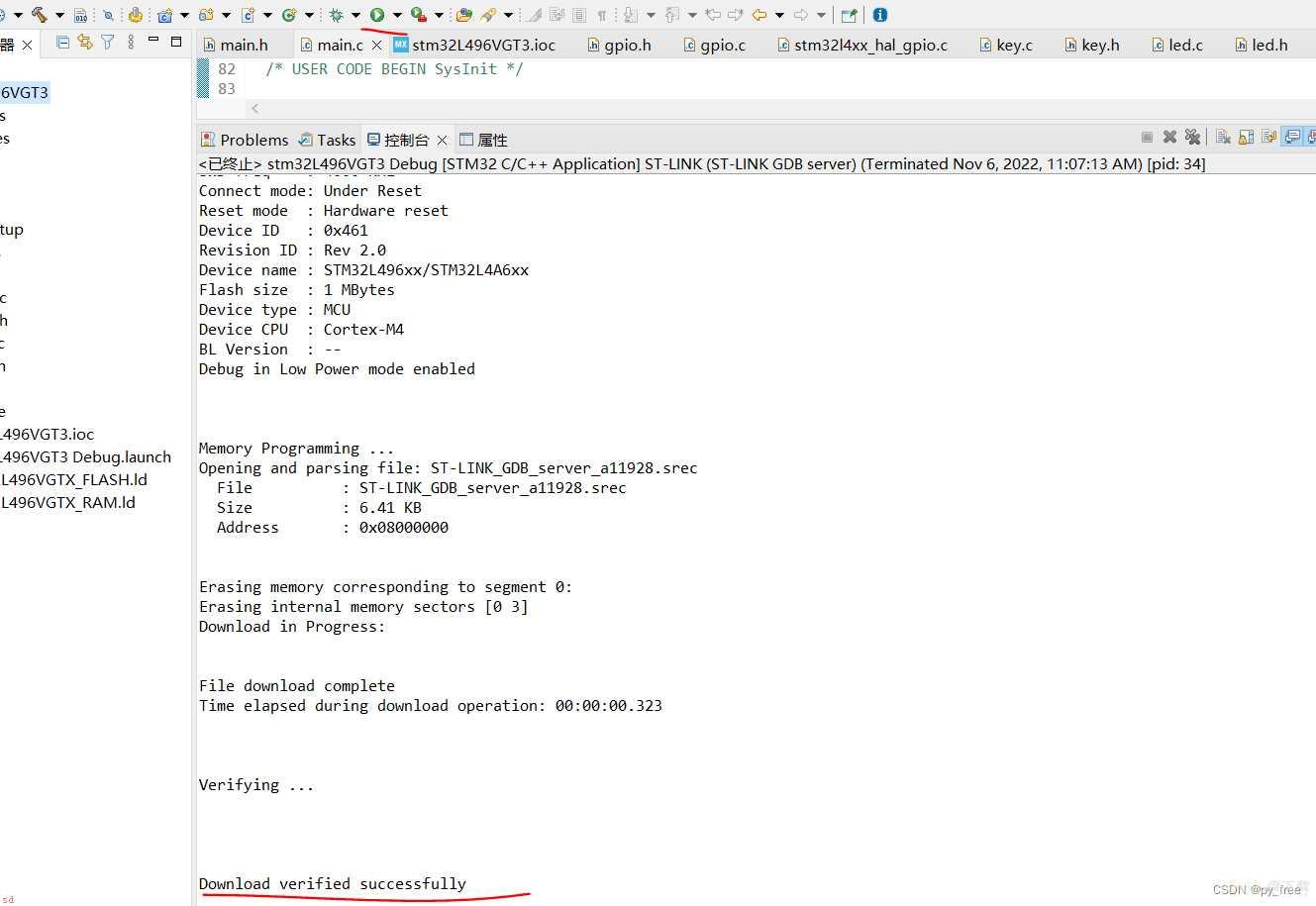
Task: Open the Build hammer dropdown arrow
Action: 59,16
